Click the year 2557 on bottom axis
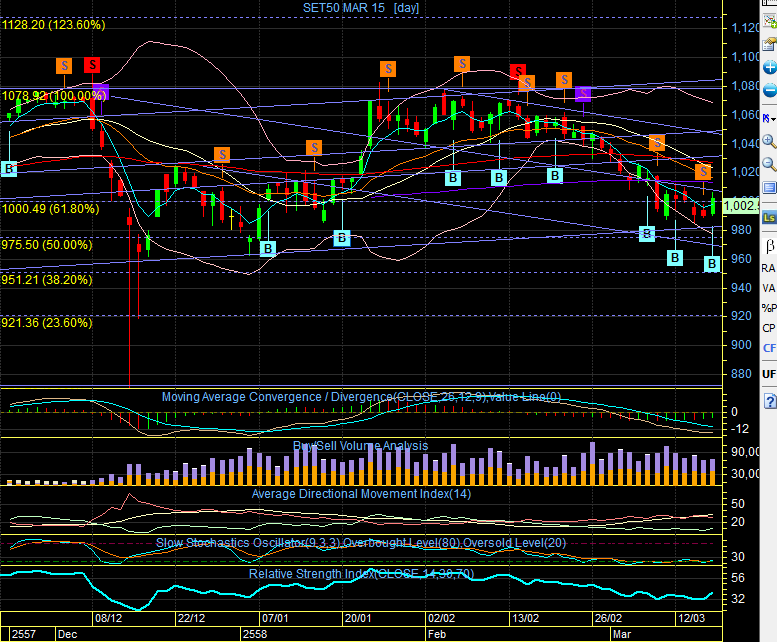The height and width of the screenshot is (642, 777). 23,634
